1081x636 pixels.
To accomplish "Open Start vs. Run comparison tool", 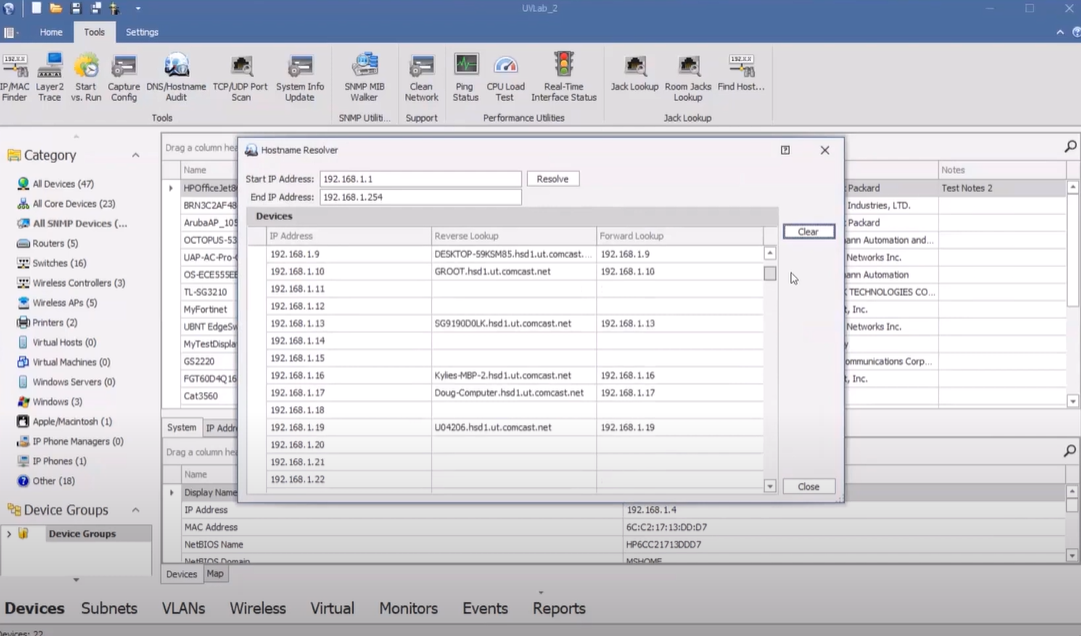I will (86, 78).
